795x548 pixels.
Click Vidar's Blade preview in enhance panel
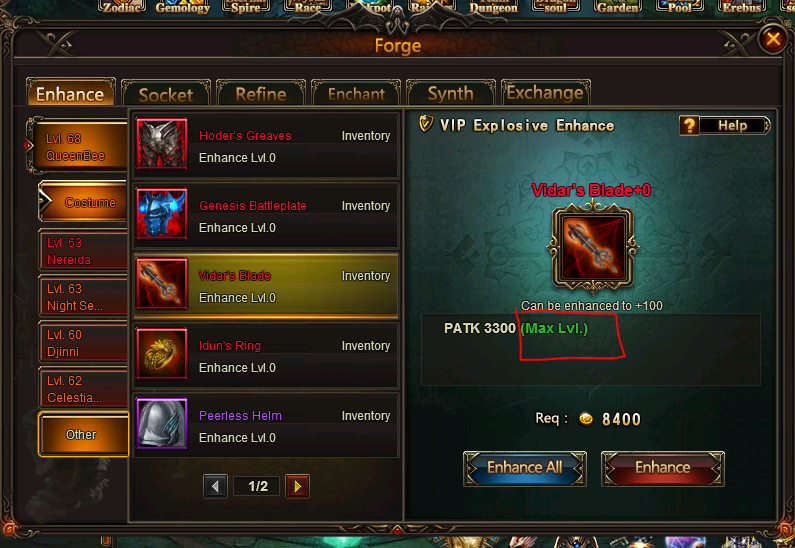(592, 248)
